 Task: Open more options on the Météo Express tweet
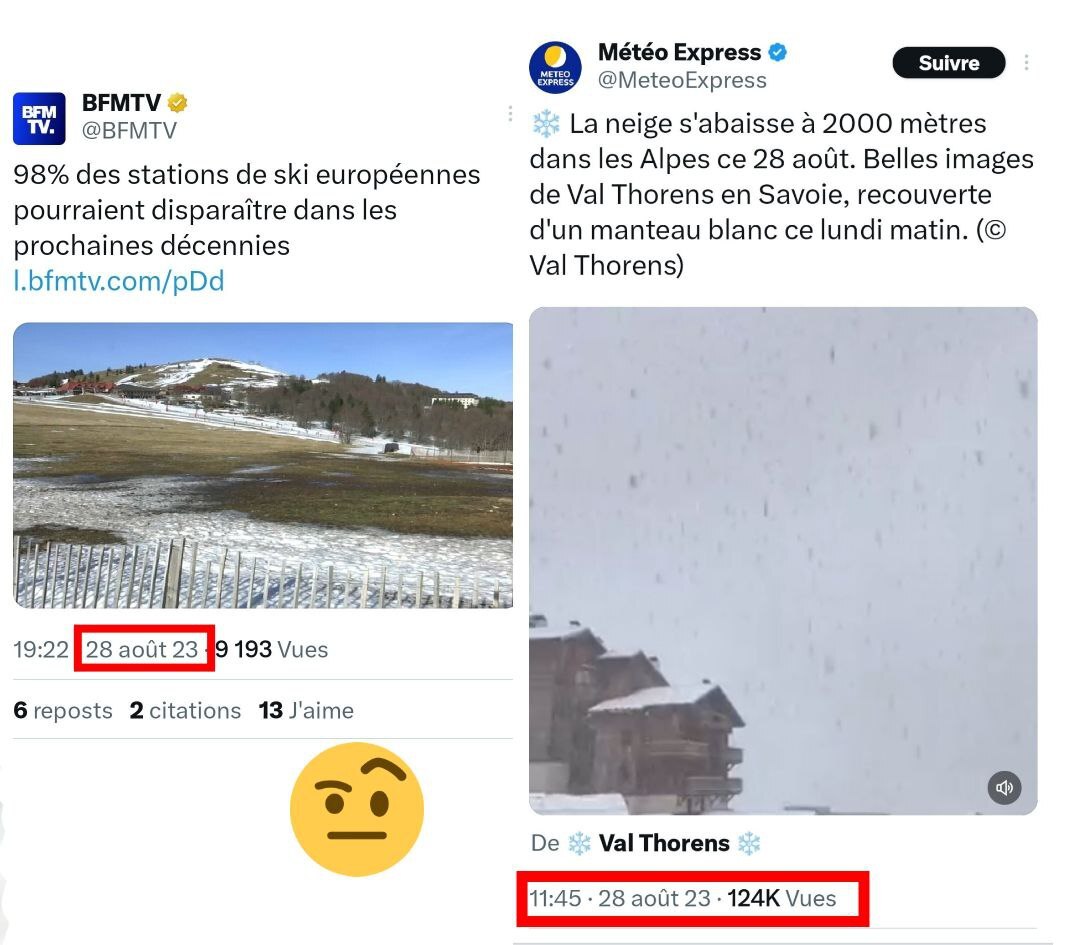(1026, 63)
